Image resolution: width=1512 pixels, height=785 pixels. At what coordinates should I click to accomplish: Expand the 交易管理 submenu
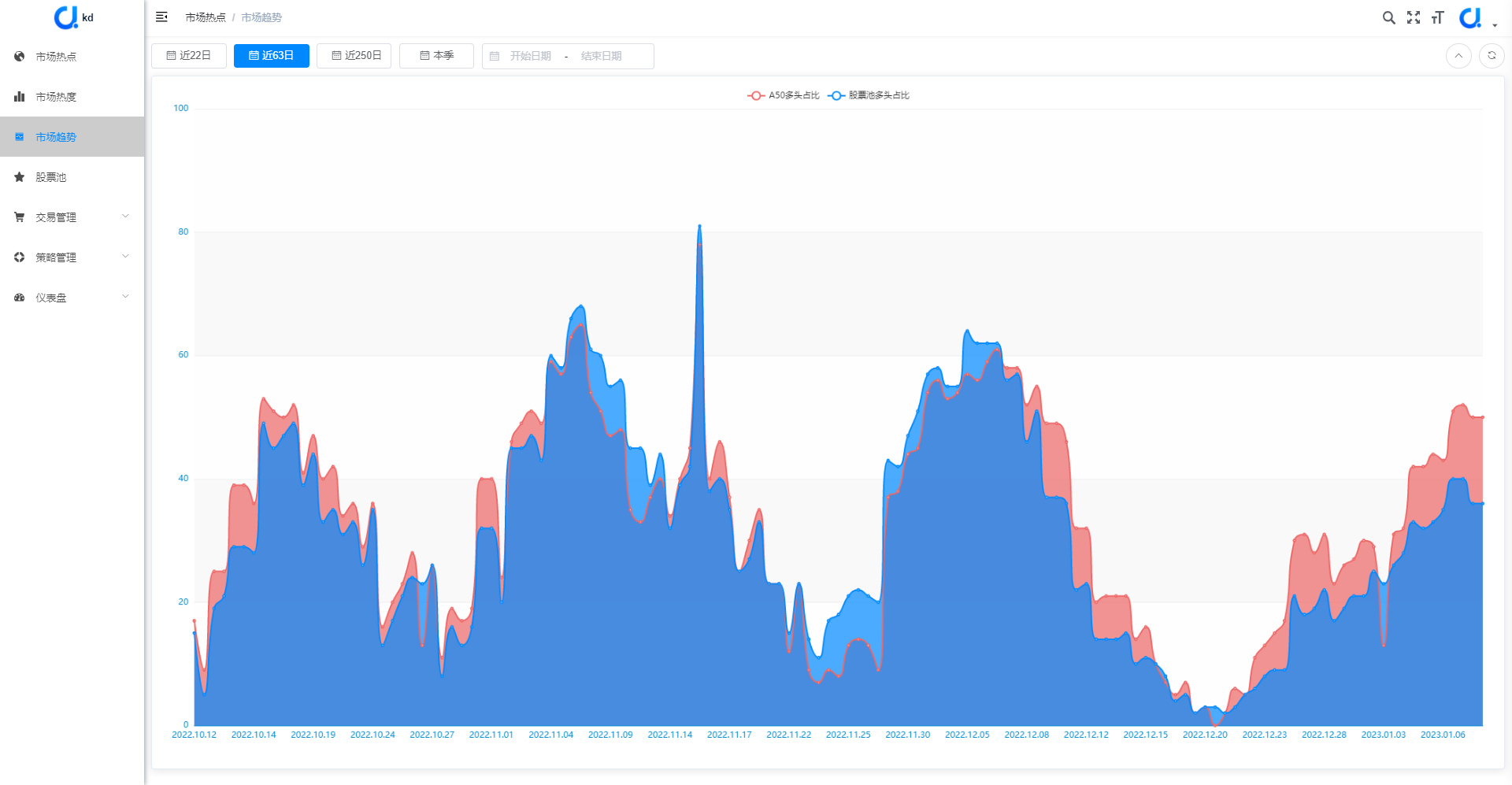coord(72,217)
